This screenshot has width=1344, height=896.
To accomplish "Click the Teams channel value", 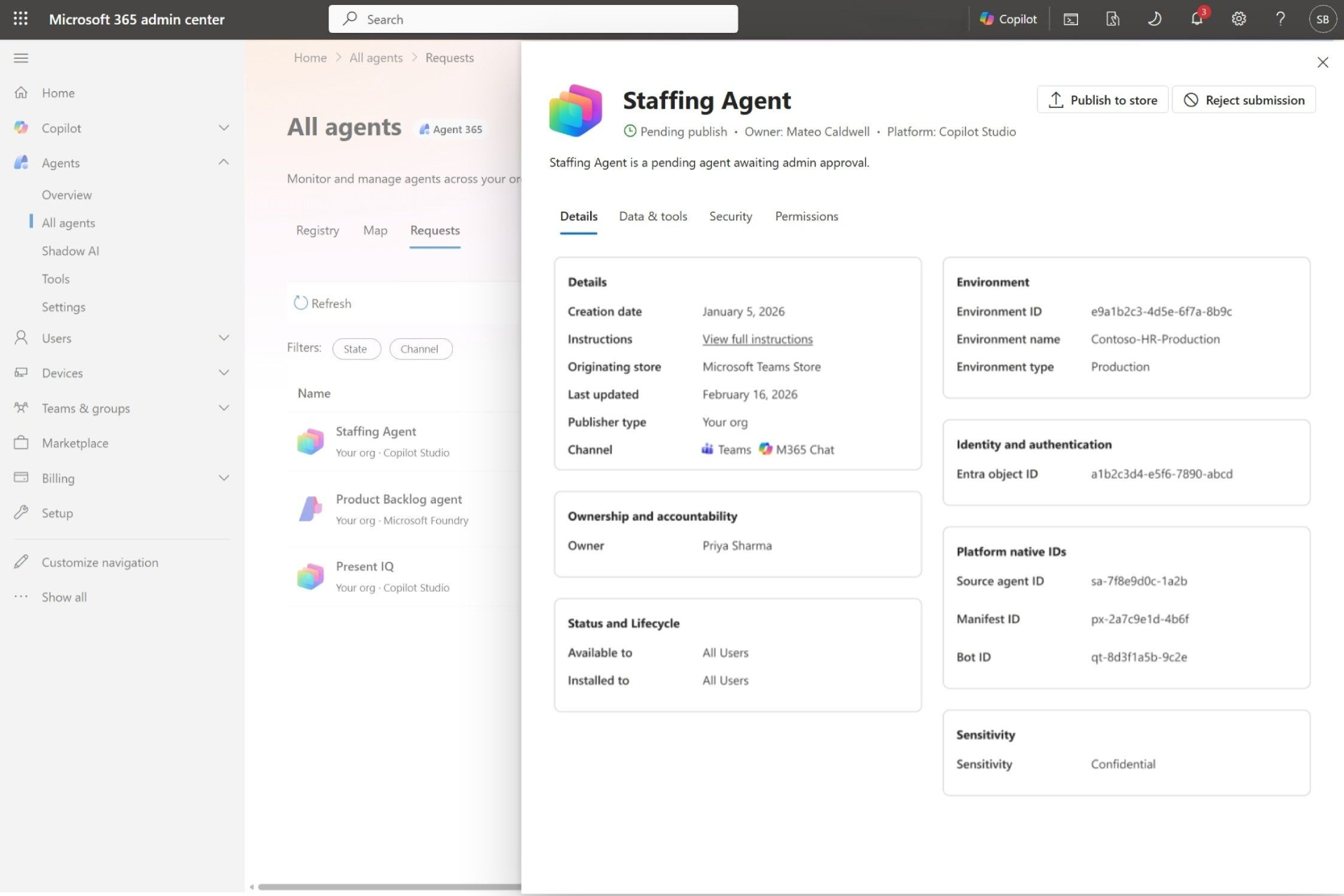I will 726,449.
